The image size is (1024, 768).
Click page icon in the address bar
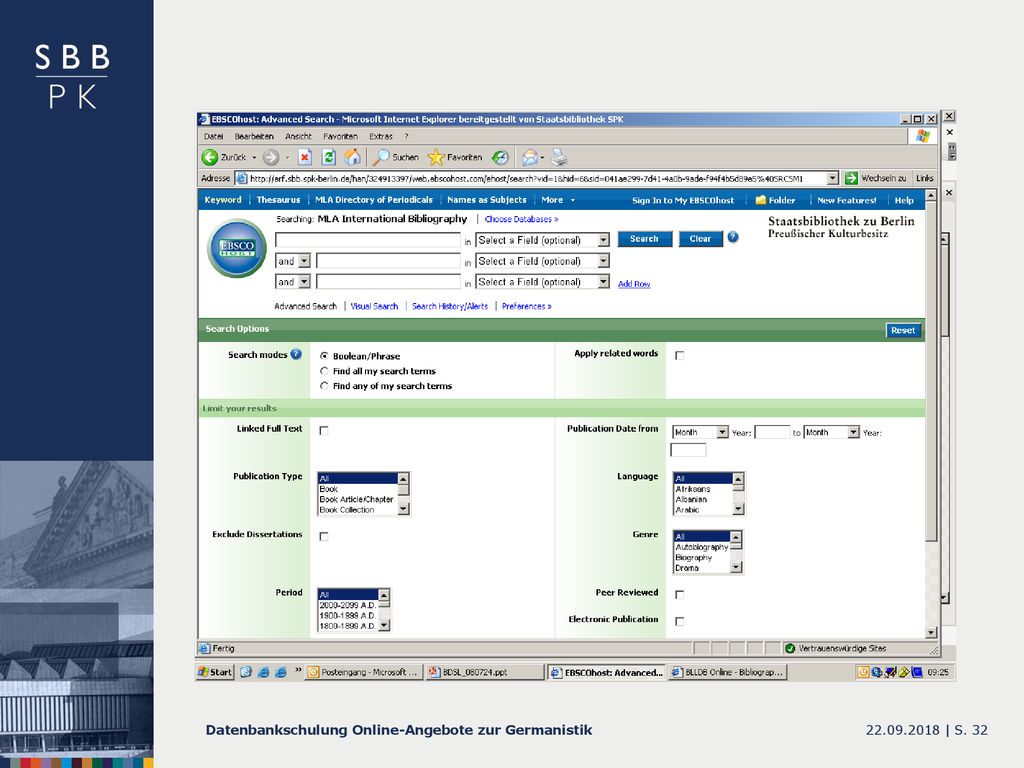242,178
